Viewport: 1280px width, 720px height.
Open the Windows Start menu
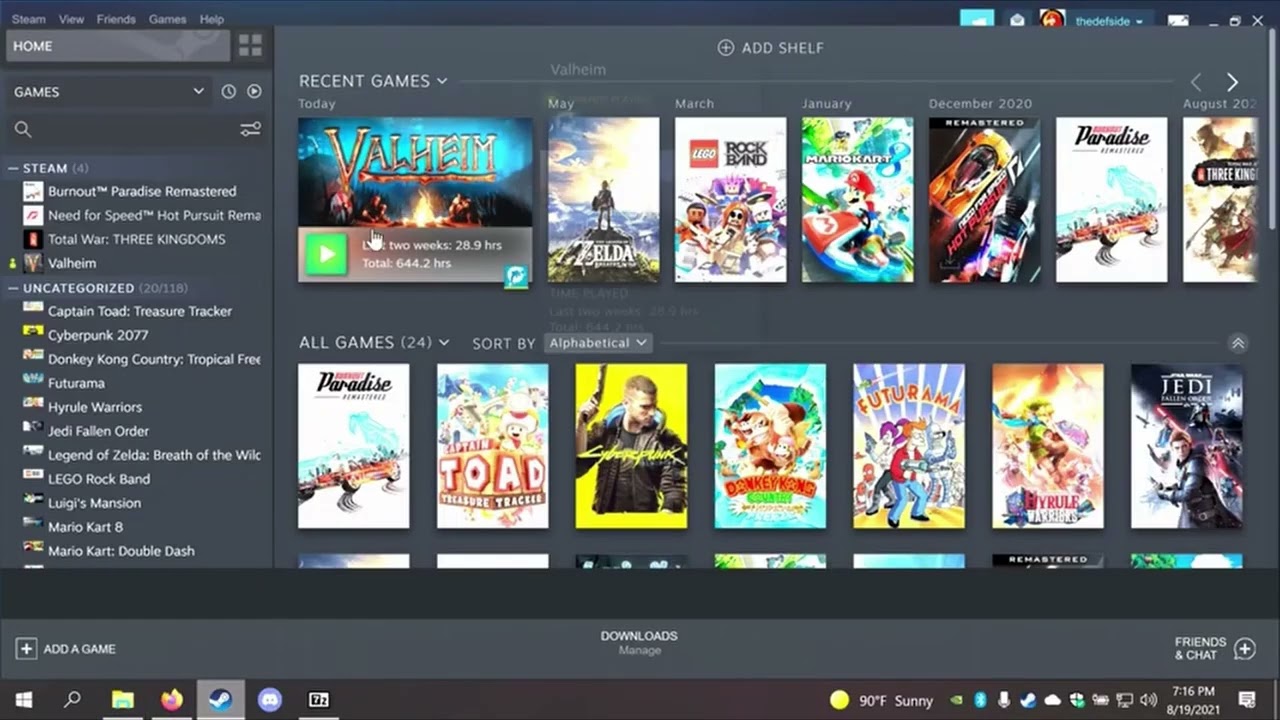coord(24,700)
